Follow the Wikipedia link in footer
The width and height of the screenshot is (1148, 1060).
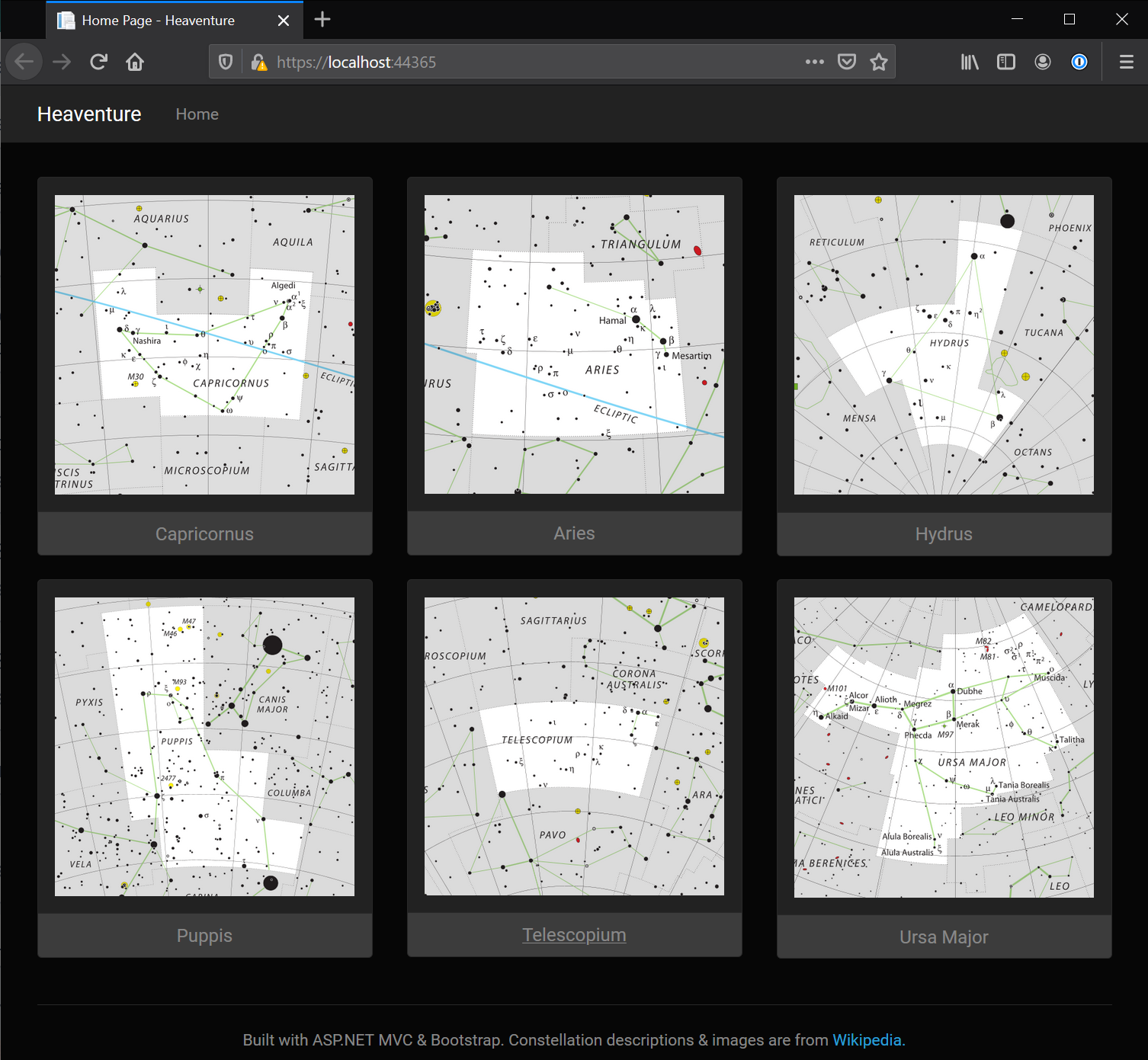867,1040
